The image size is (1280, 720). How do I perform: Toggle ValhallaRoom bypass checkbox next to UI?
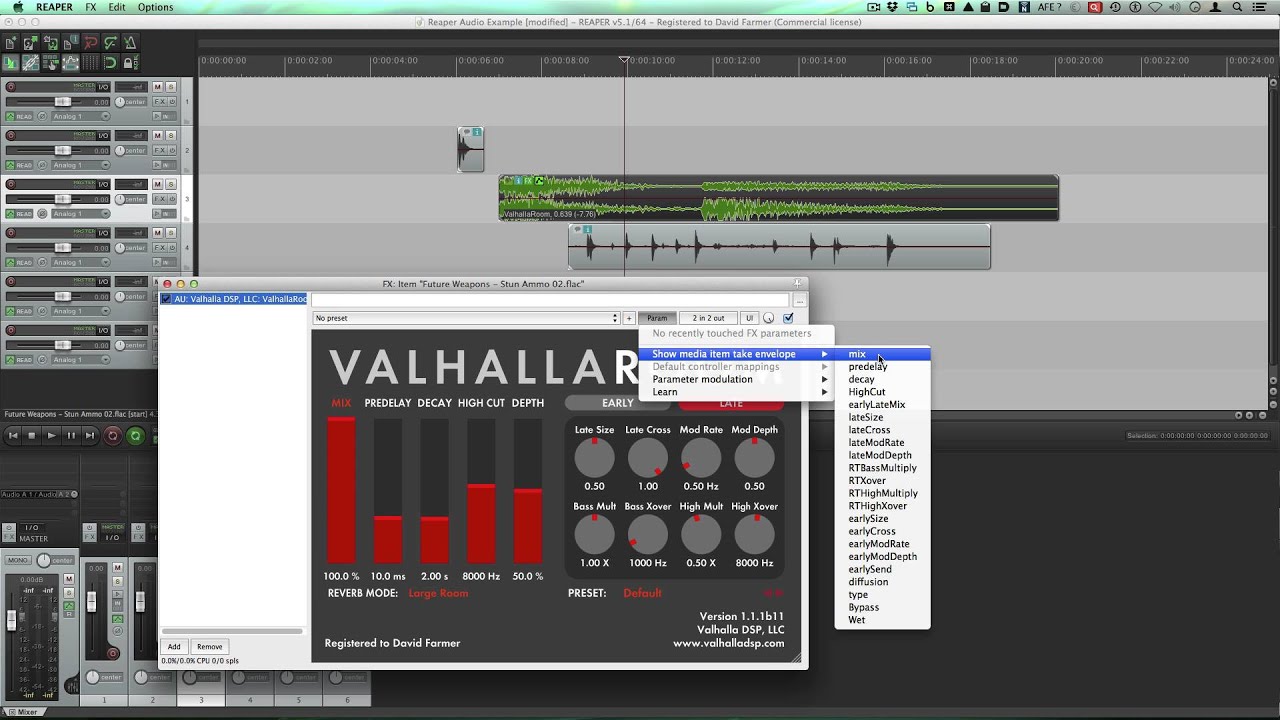pyautogui.click(x=788, y=318)
